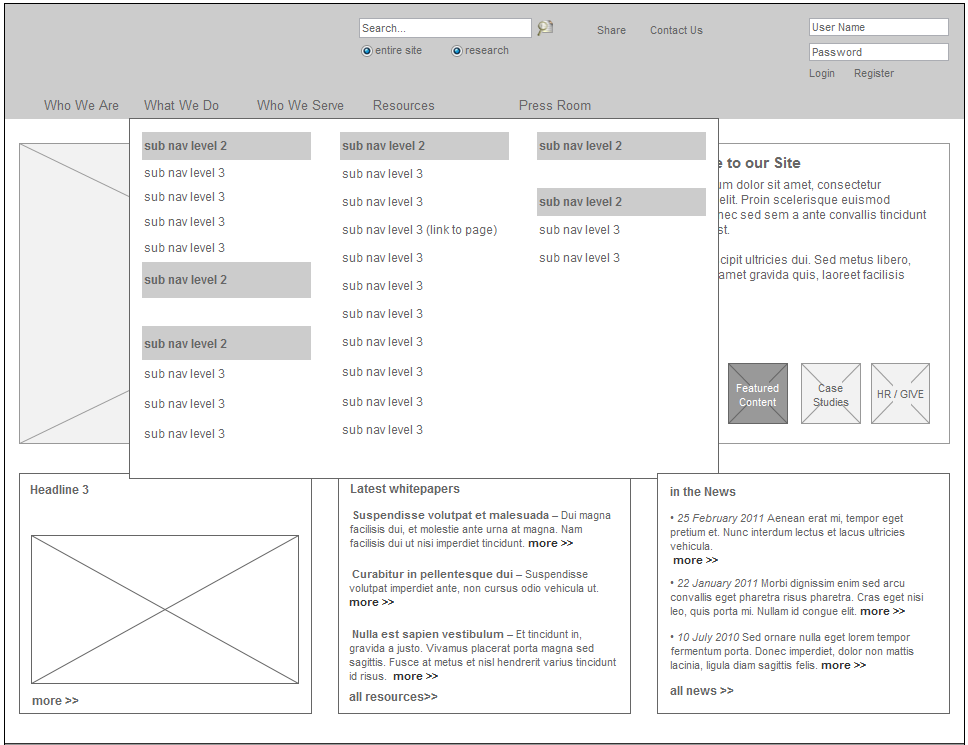Viewport: 968px width, 745px height.
Task: Open 'more >>' for Nulla est sapien whitepaper
Action: coord(415,676)
